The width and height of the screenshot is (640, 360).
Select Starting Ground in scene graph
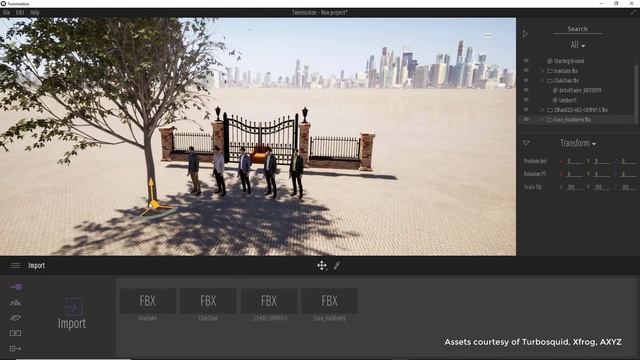click(x=569, y=61)
